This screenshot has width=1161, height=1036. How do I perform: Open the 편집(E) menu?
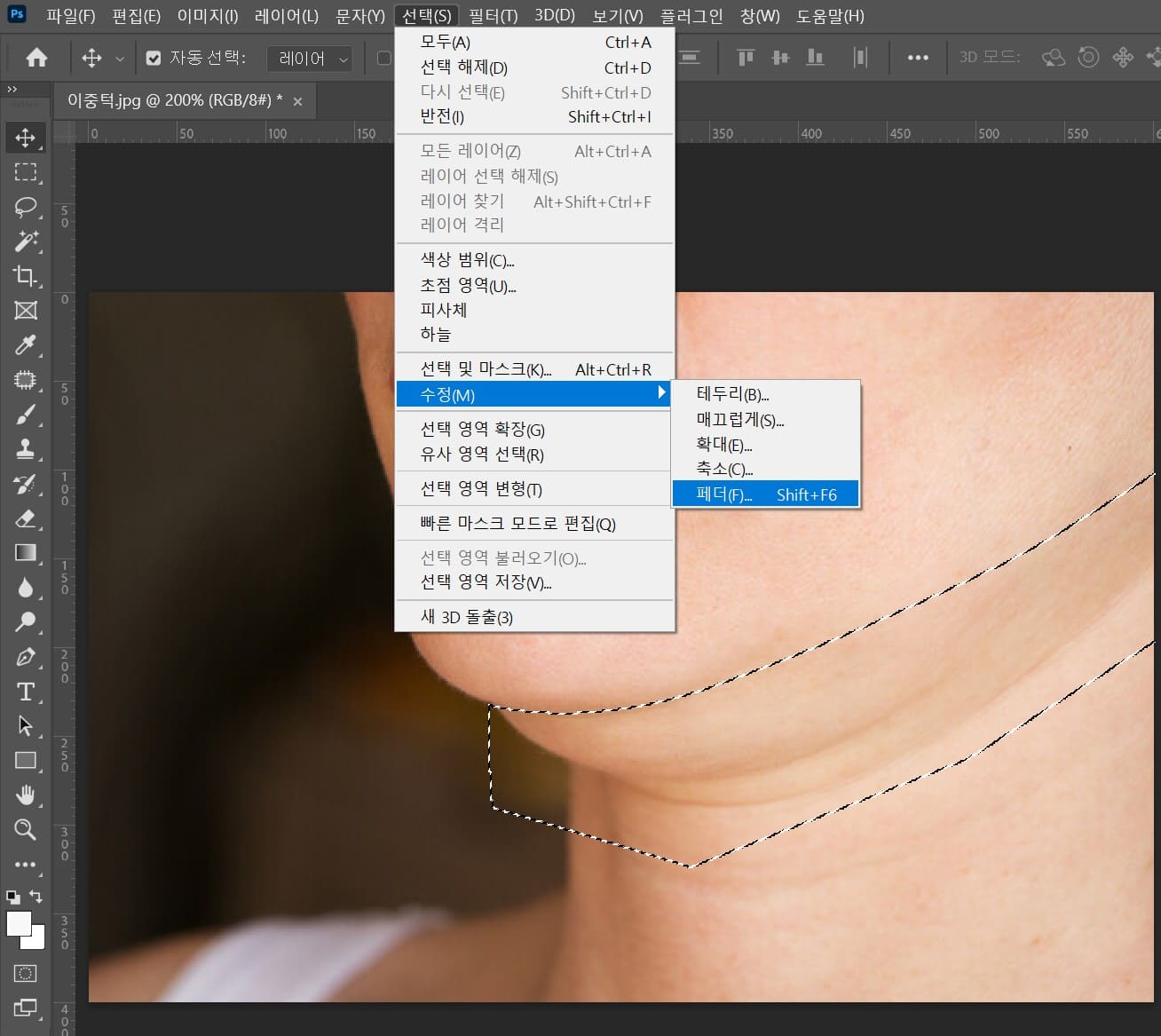click(x=136, y=16)
